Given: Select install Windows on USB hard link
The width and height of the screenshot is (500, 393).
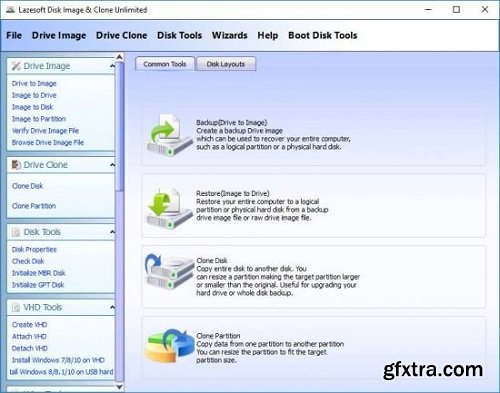Looking at the screenshot, I should [61, 372].
